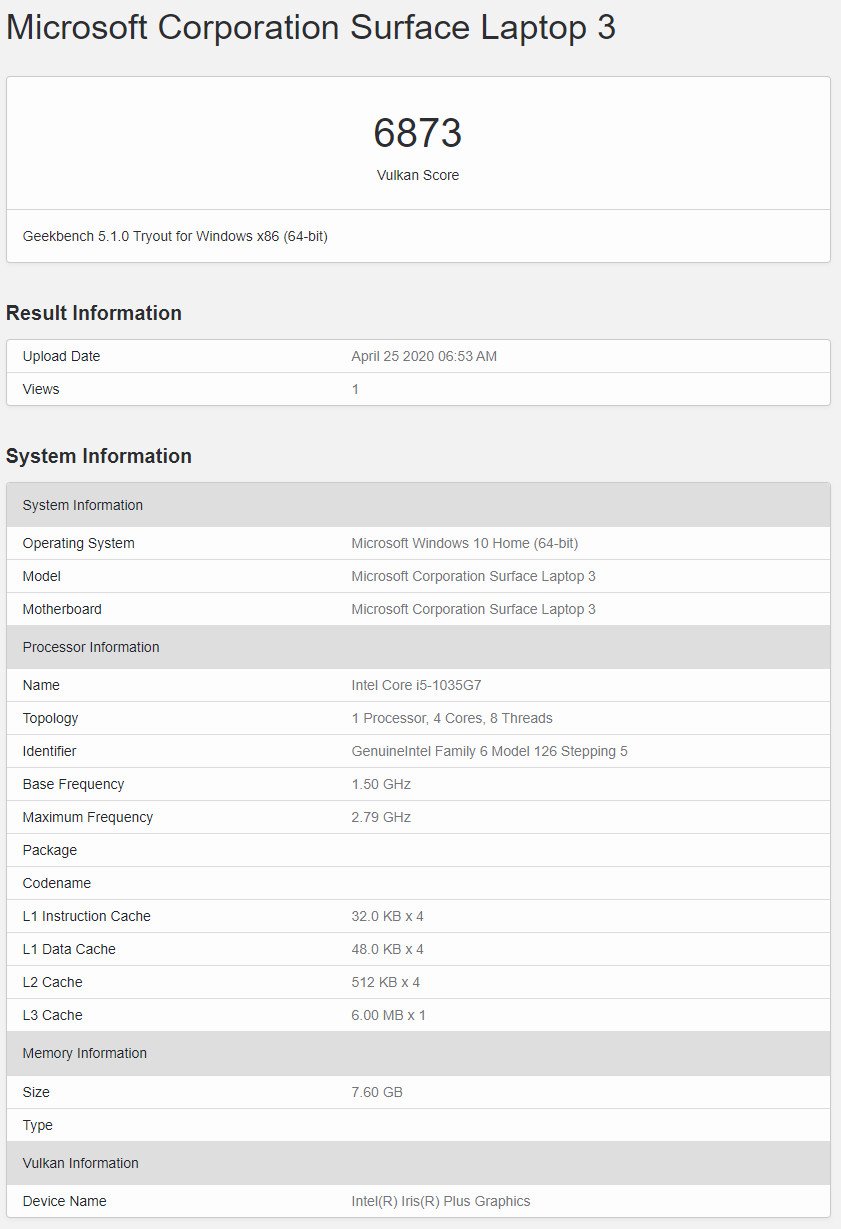
Task: Click the Result Information heading
Action: [x=94, y=313]
